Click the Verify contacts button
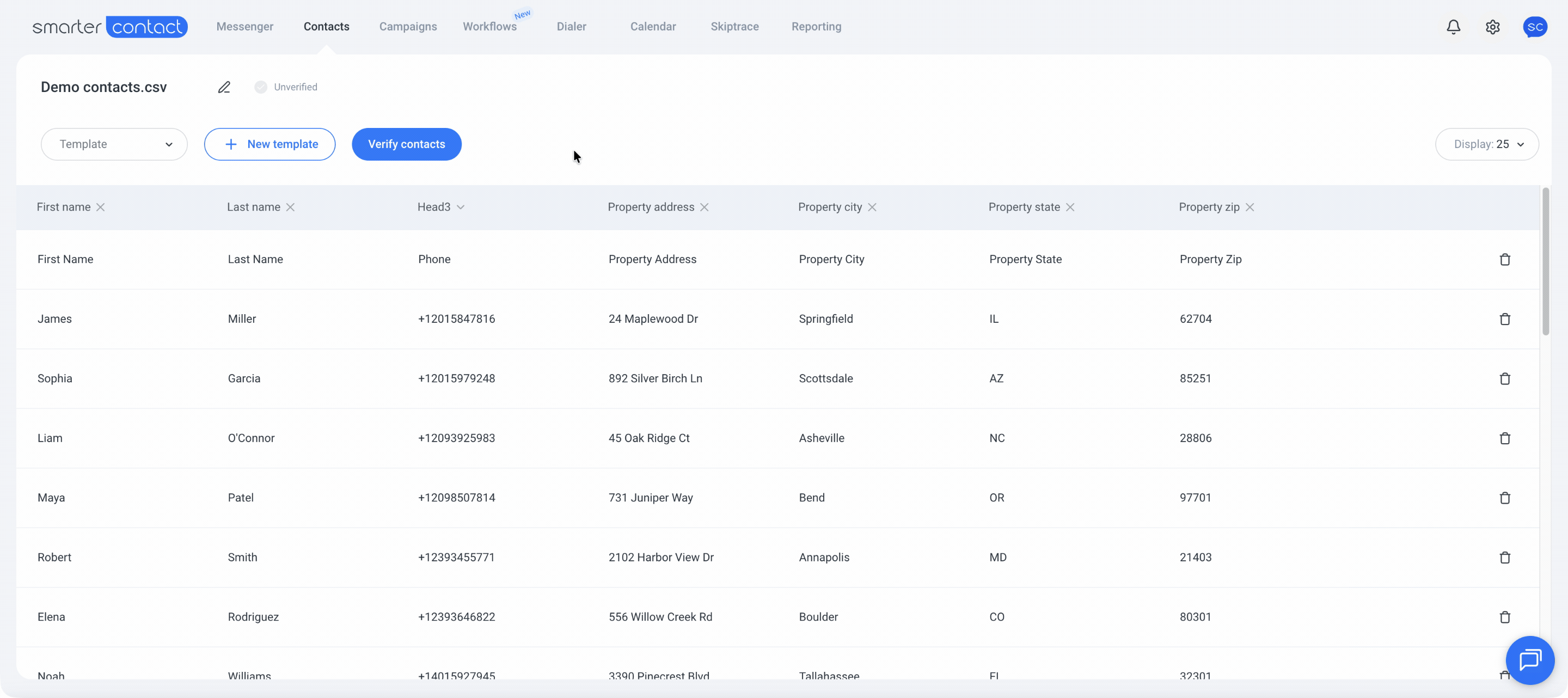Screen dimensions: 1568x698 406,144
